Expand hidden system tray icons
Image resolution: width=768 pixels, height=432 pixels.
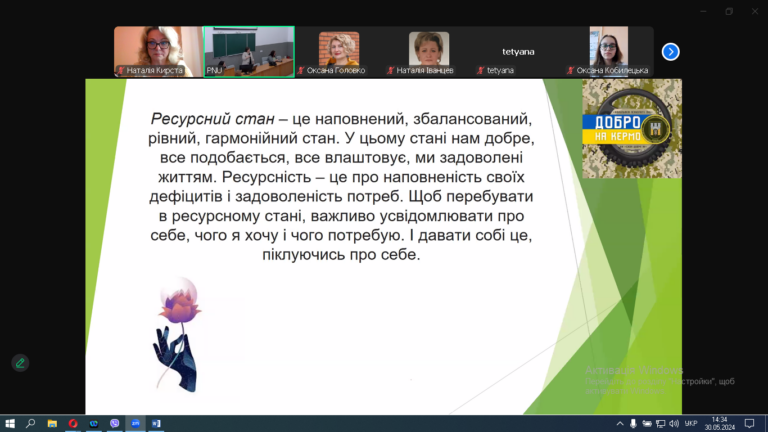click(x=620, y=424)
